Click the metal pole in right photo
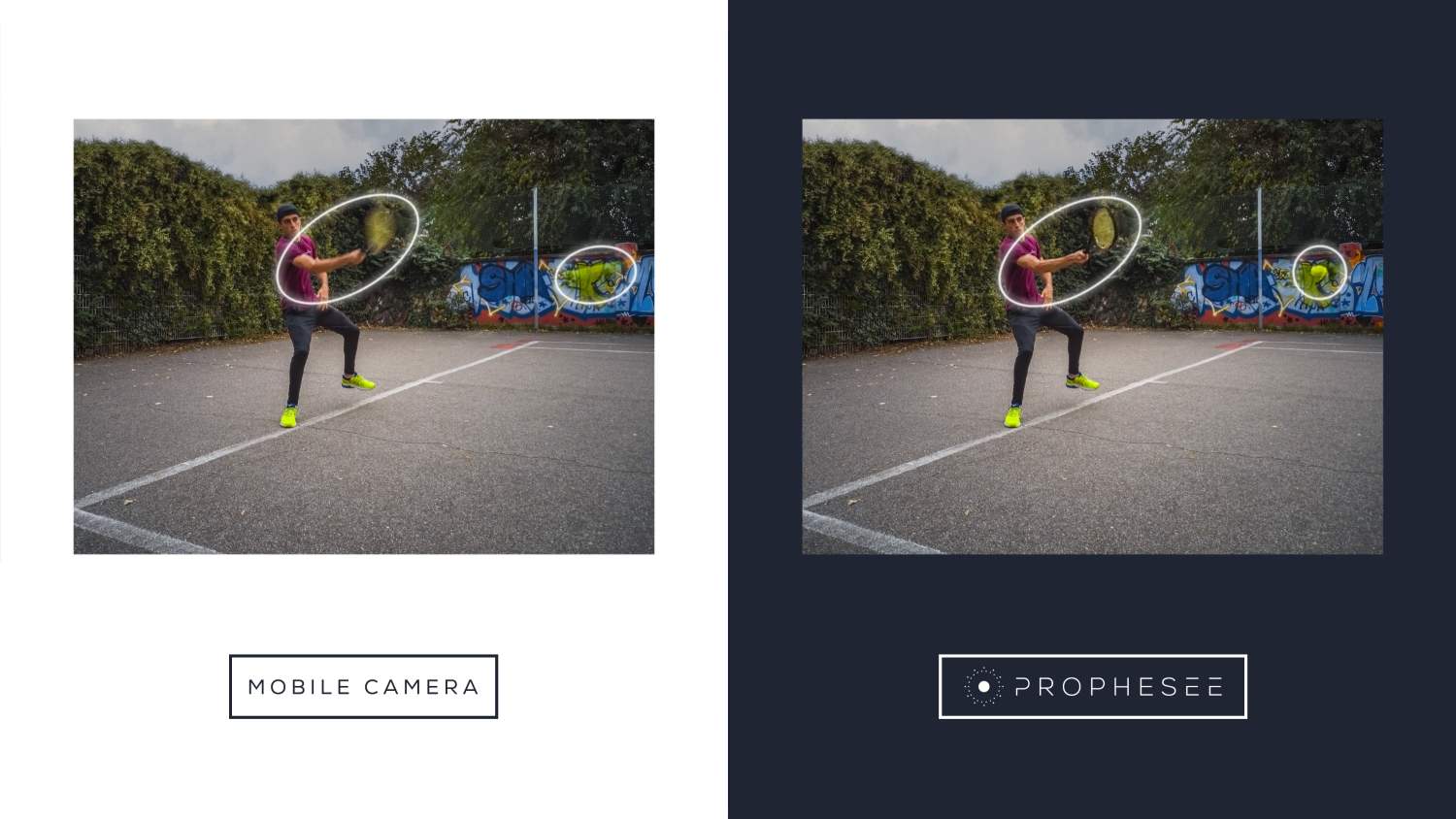The width and height of the screenshot is (1456, 819). (1260, 258)
